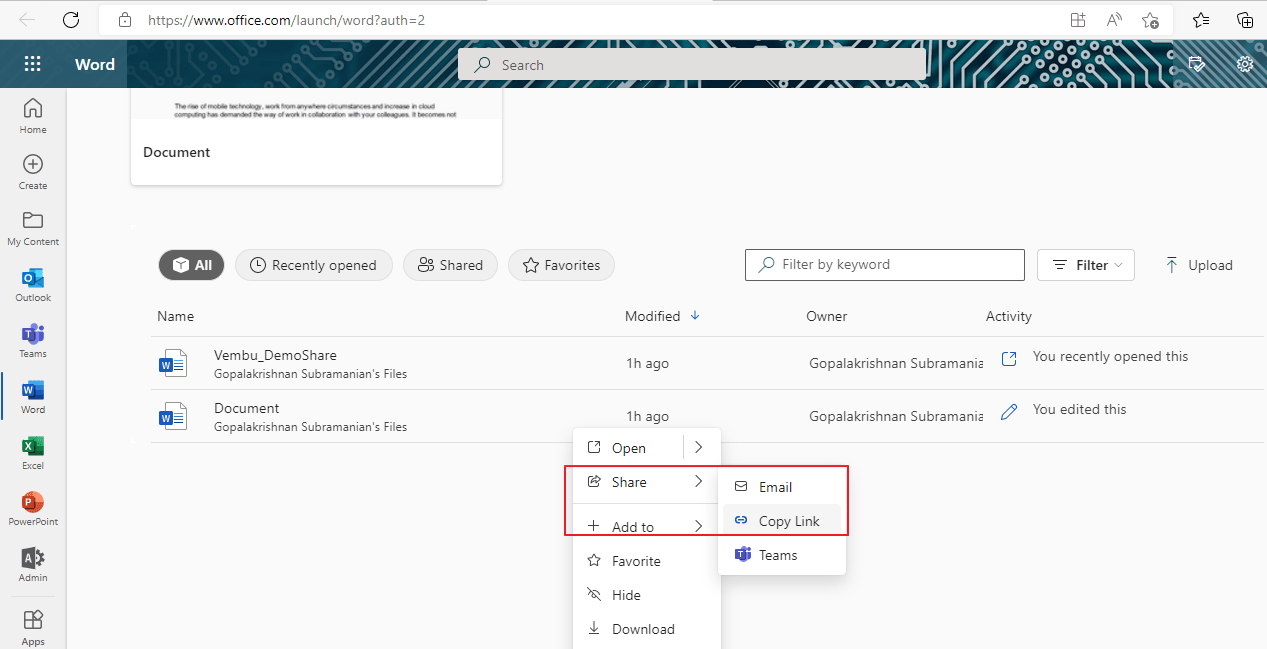
Task: Open Create in the sidebar
Action: (x=33, y=171)
